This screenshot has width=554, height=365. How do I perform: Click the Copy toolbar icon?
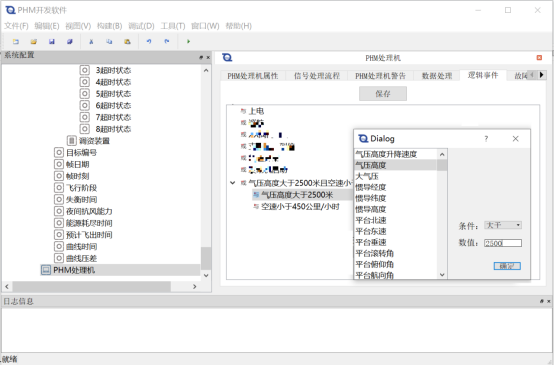click(x=109, y=42)
